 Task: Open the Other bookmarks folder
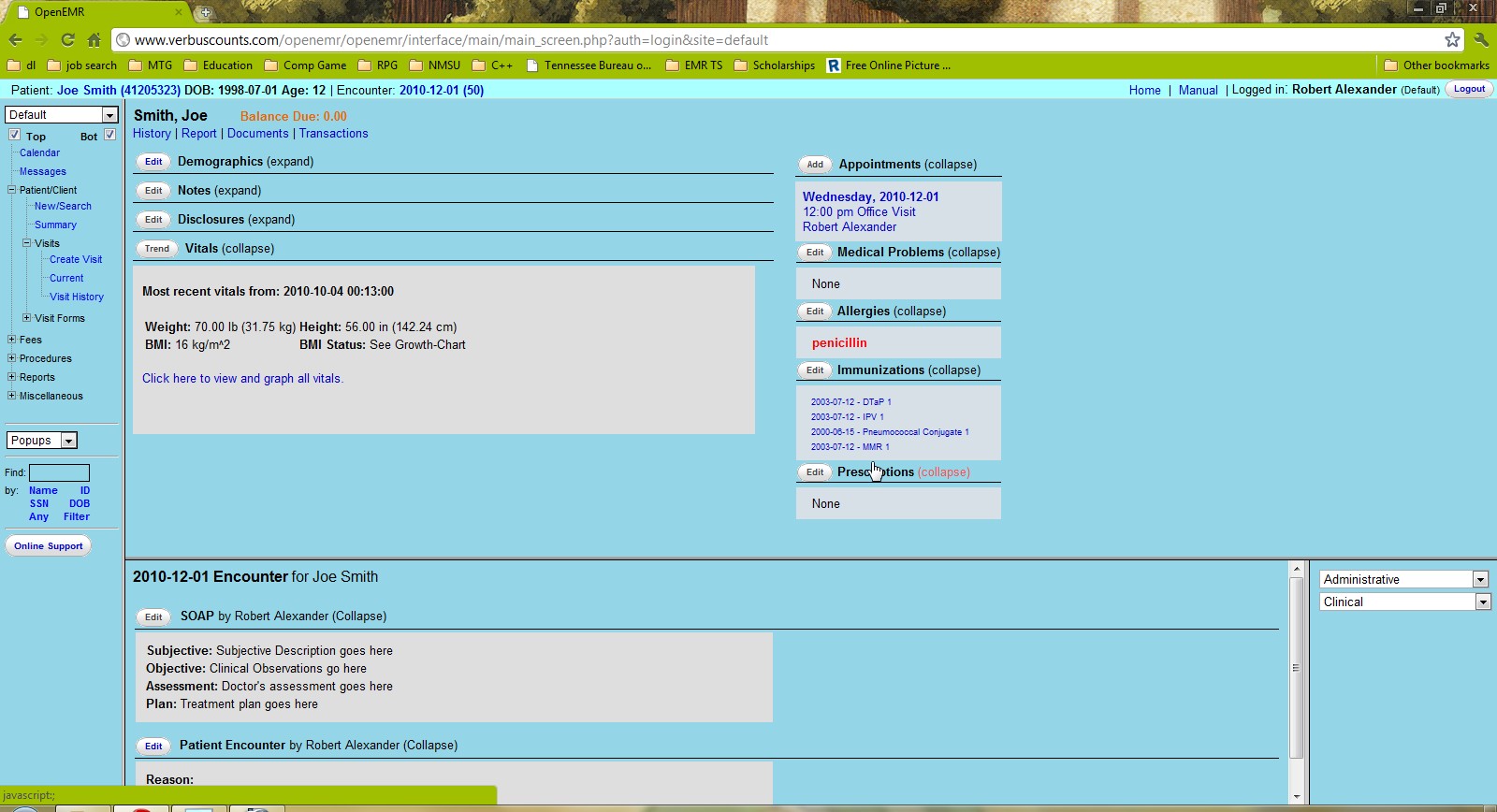pyautogui.click(x=1436, y=65)
